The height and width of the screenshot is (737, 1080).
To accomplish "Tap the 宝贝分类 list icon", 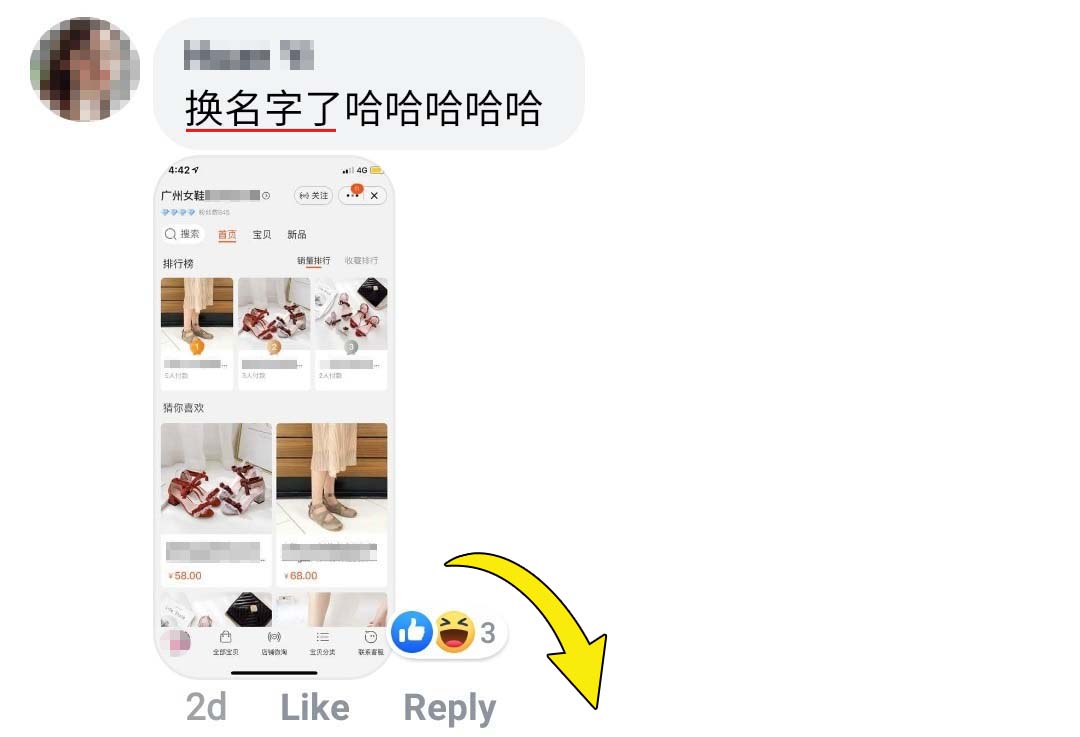I will click(322, 637).
